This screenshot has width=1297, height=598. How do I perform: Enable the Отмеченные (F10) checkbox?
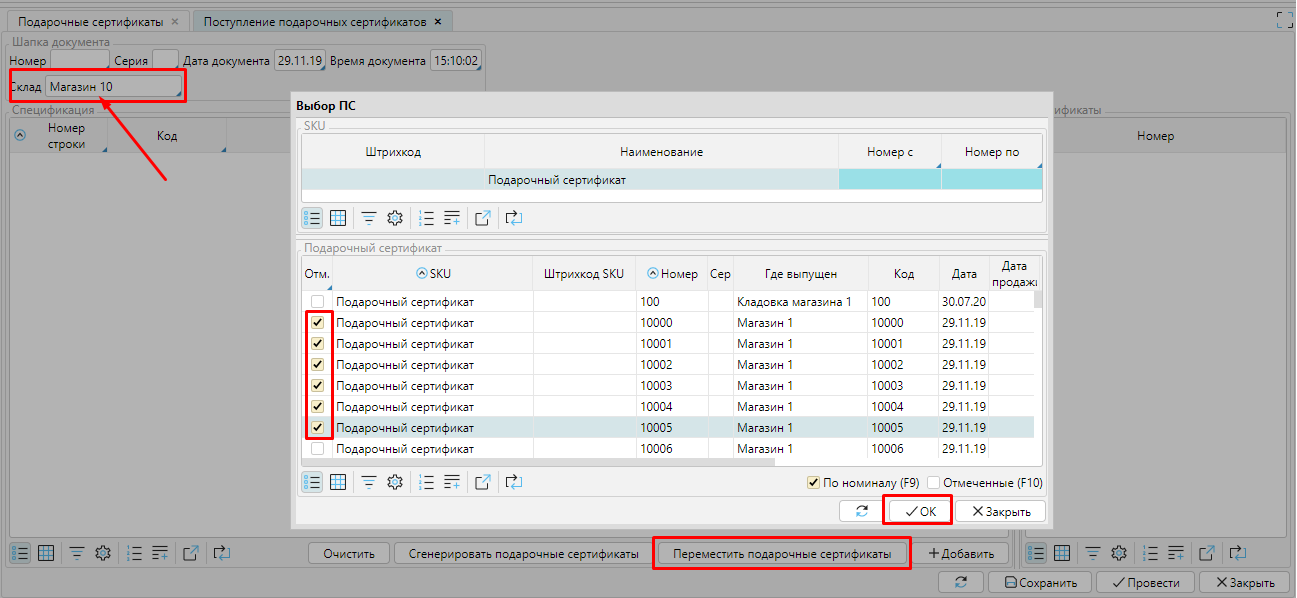coord(934,483)
